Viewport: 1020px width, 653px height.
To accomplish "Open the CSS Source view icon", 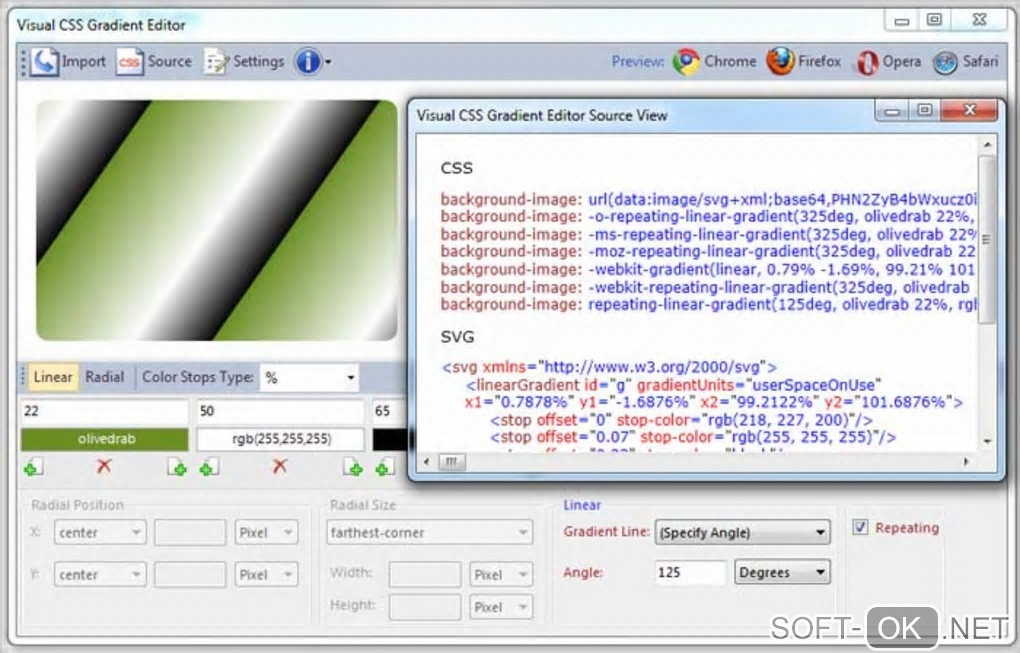I will [129, 62].
